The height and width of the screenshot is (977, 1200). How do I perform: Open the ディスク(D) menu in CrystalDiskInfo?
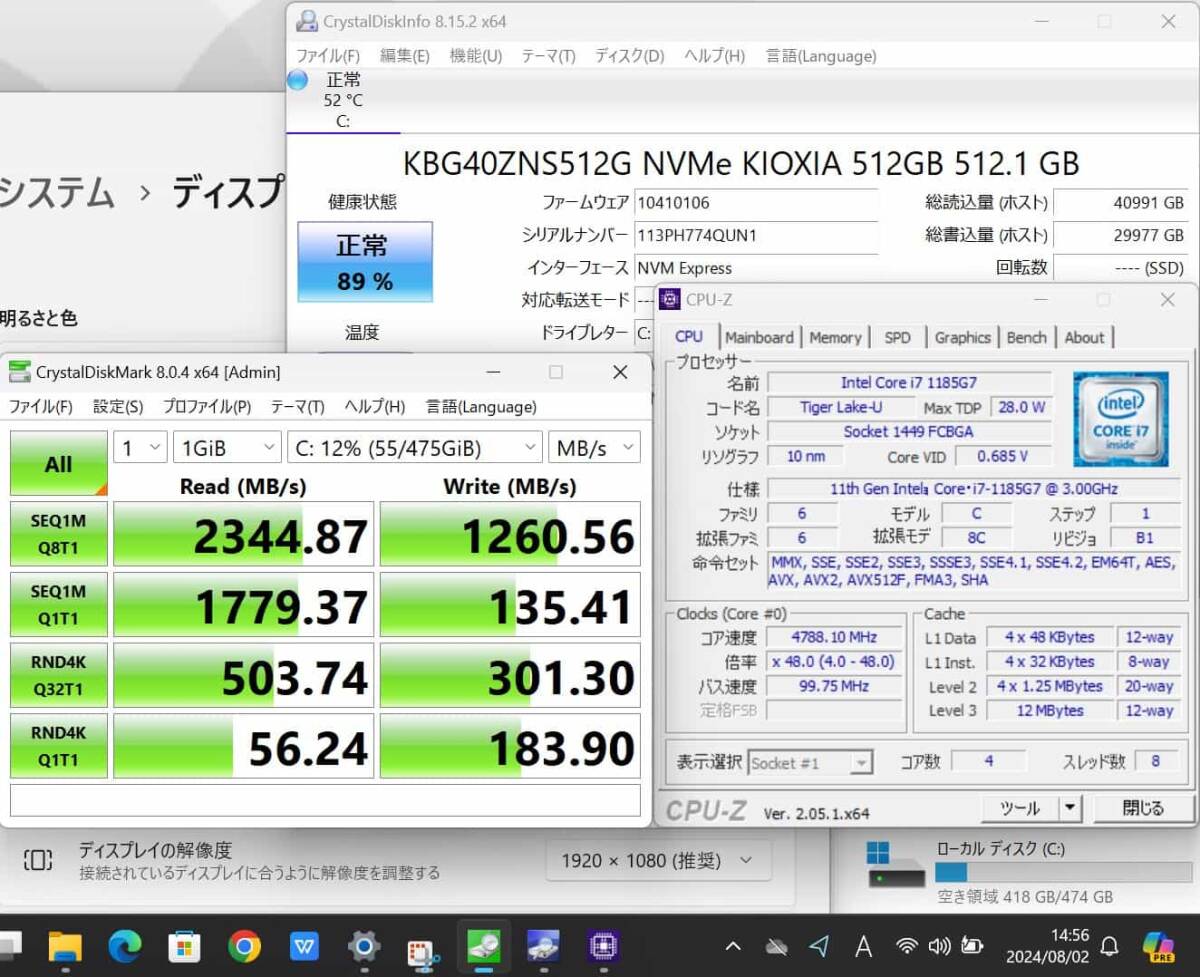pyautogui.click(x=629, y=56)
